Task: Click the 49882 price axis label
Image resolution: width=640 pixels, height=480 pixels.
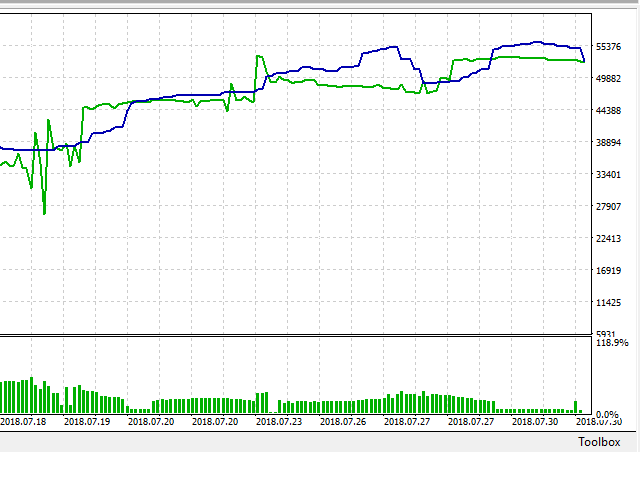Action: click(x=610, y=79)
